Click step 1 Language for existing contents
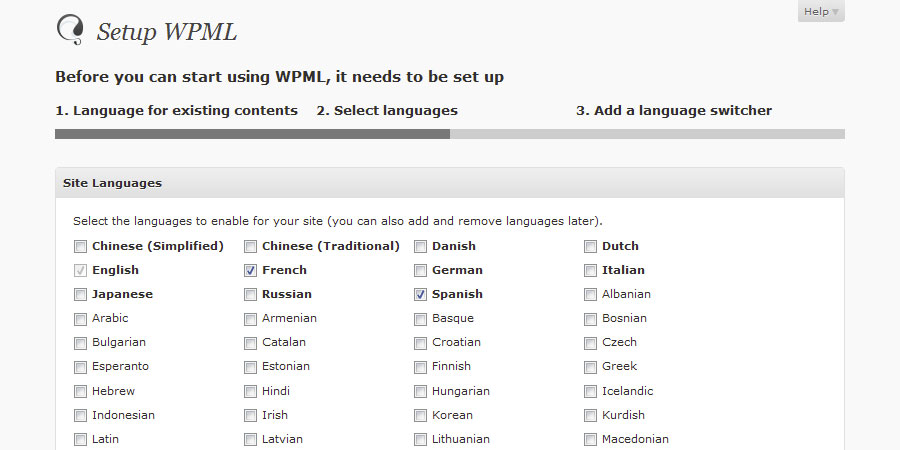The height and width of the screenshot is (450, 900). pos(176,111)
